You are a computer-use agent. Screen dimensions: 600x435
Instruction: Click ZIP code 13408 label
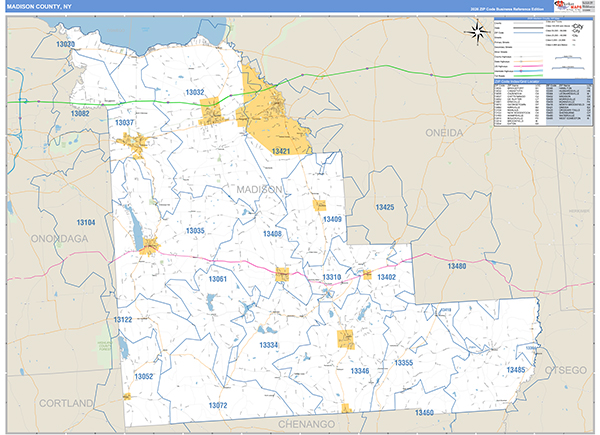coord(271,233)
